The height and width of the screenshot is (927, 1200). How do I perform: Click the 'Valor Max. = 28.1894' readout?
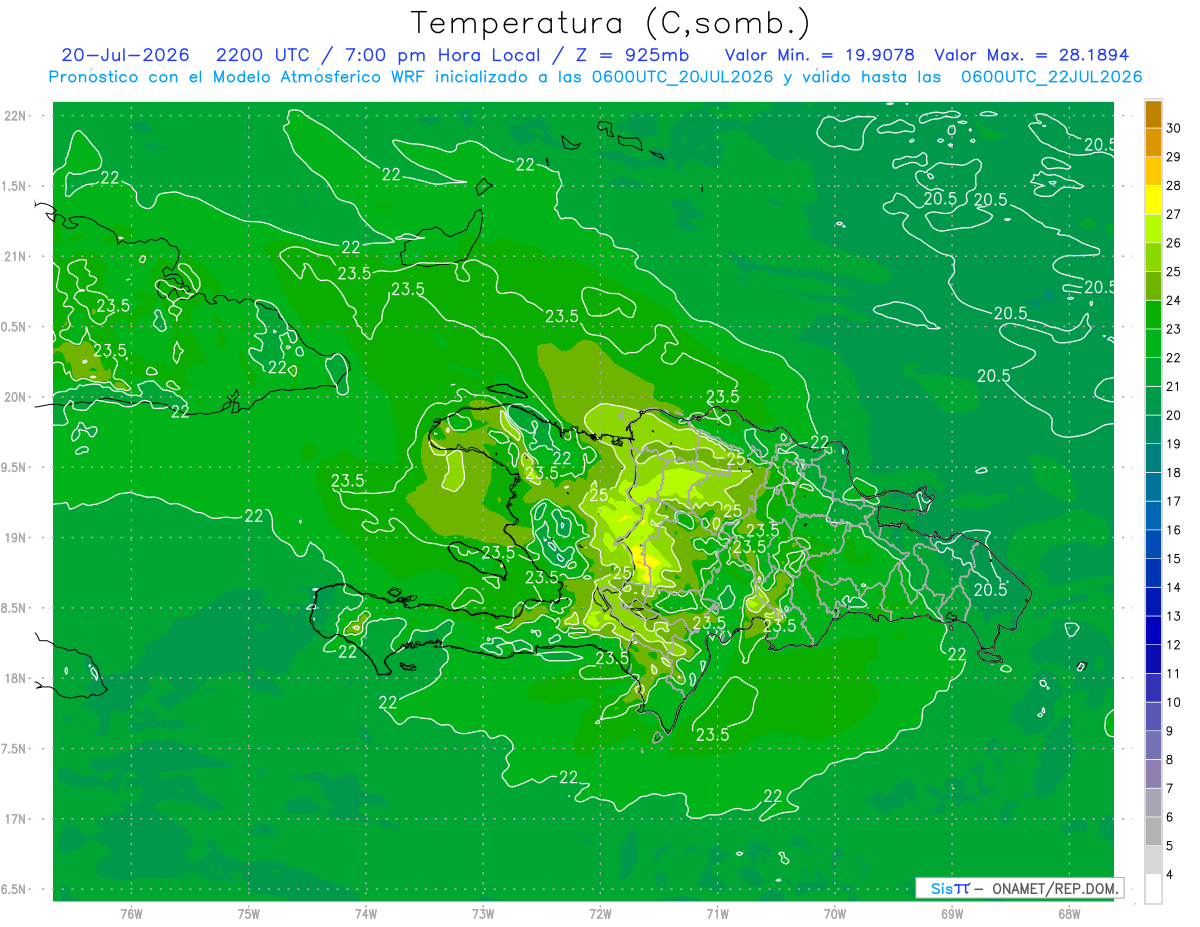click(1031, 55)
